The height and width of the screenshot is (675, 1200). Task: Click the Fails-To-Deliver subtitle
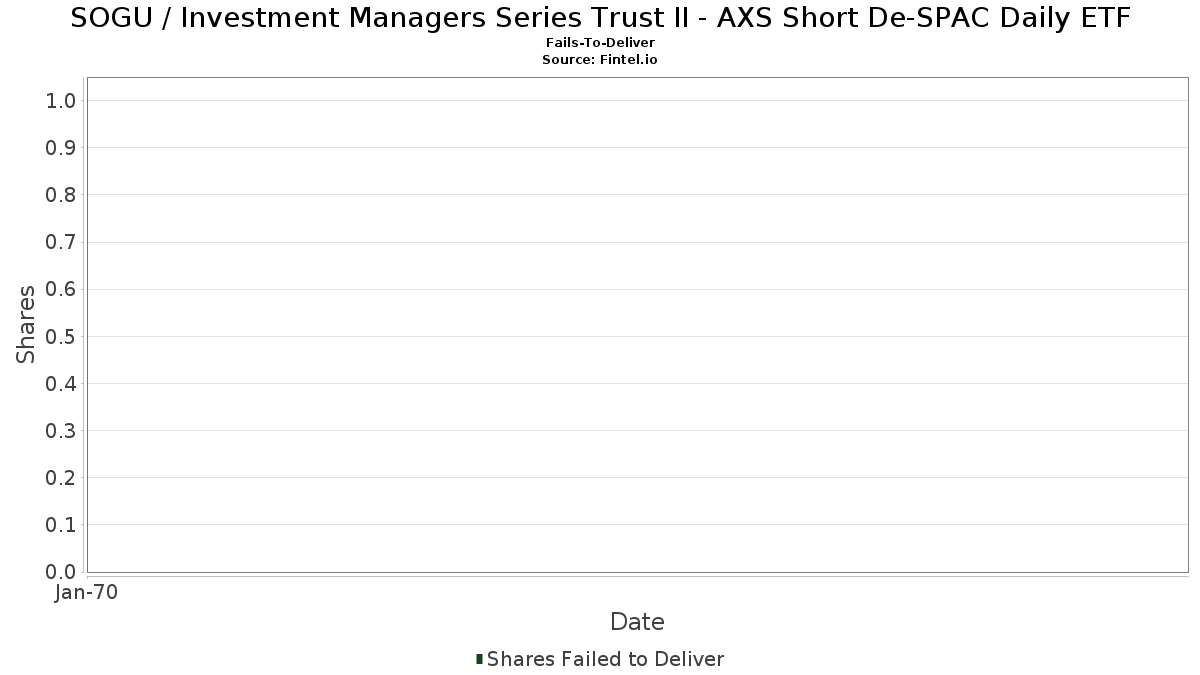600,43
